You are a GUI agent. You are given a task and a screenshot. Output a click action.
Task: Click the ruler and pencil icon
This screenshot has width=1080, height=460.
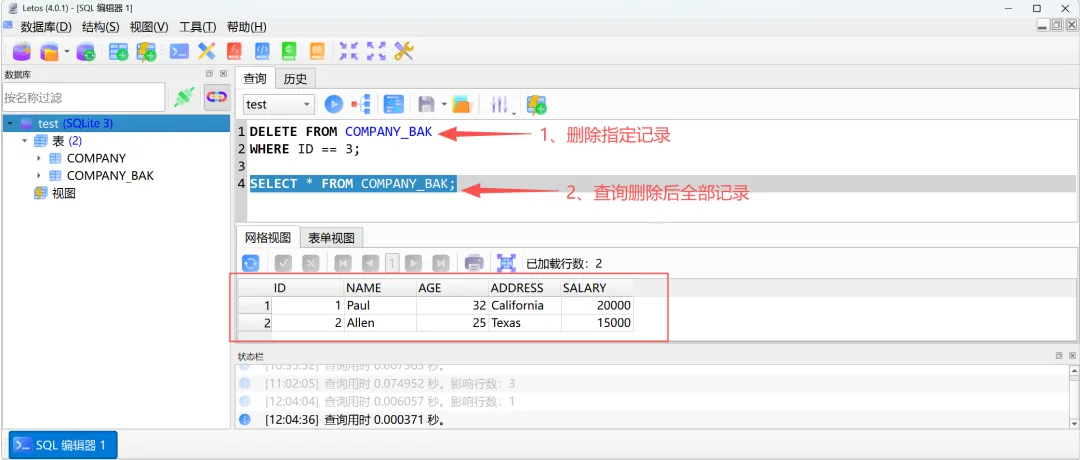pyautogui.click(x=207, y=51)
